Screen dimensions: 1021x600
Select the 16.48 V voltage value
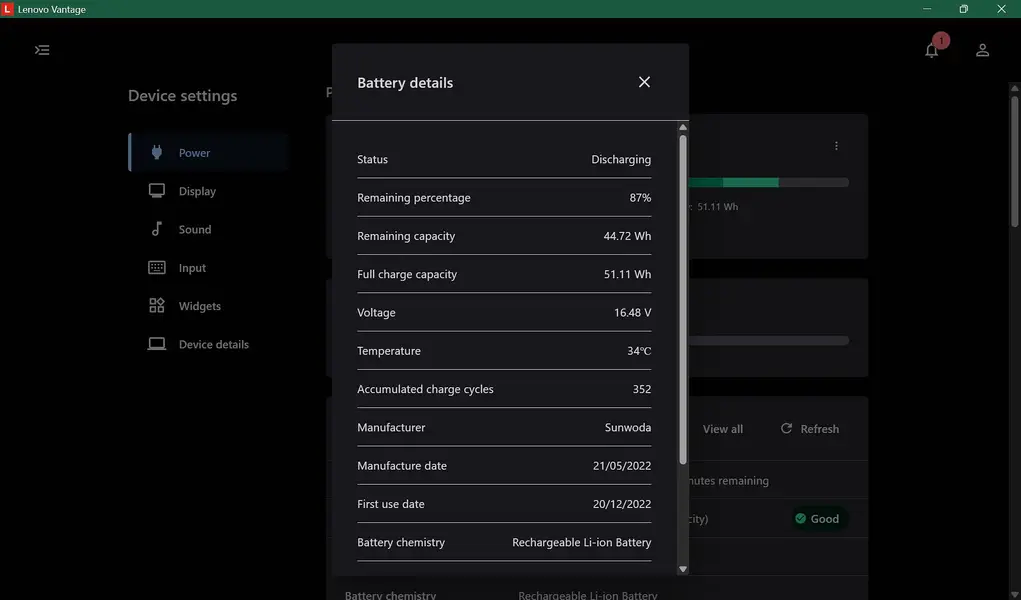coord(632,313)
